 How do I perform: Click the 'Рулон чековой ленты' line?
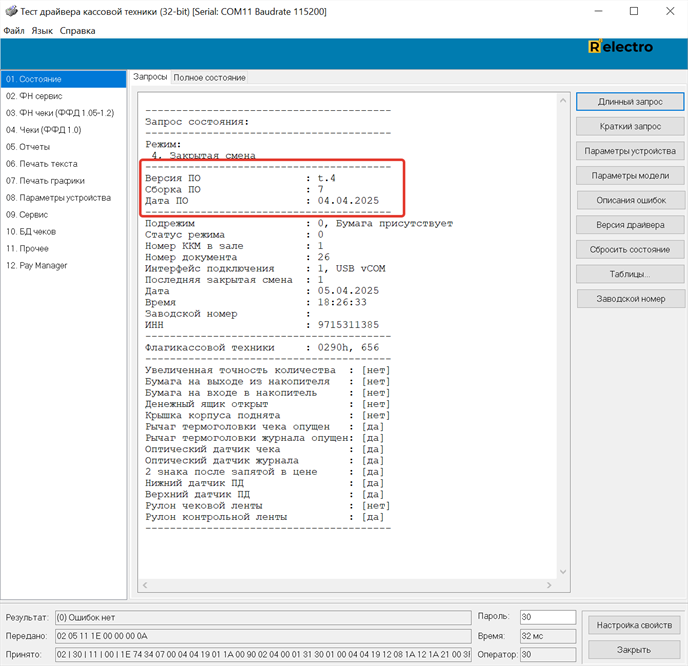[x=268, y=506]
